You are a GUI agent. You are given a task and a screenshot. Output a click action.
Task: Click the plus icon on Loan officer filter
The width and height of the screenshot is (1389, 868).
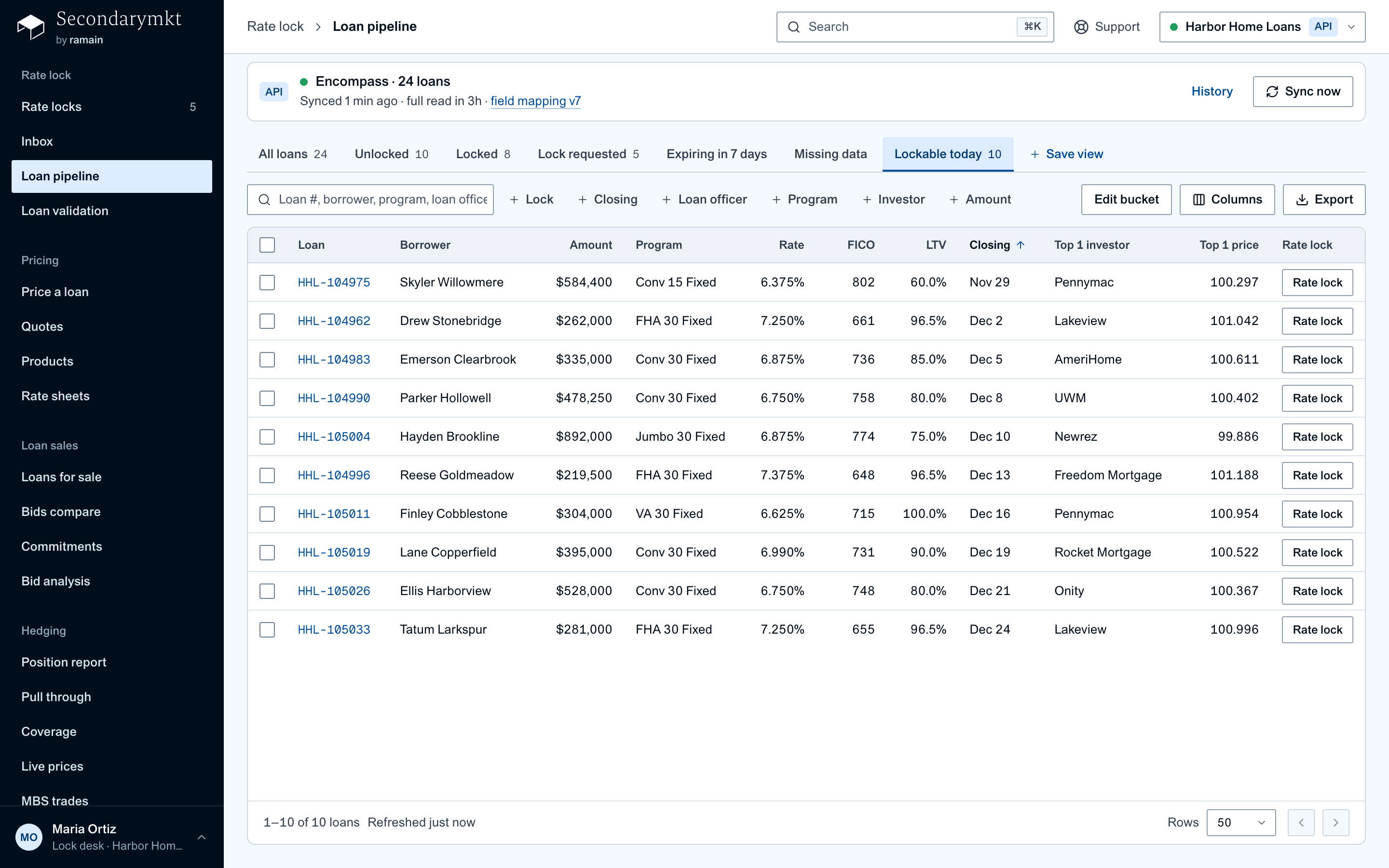pos(667,200)
